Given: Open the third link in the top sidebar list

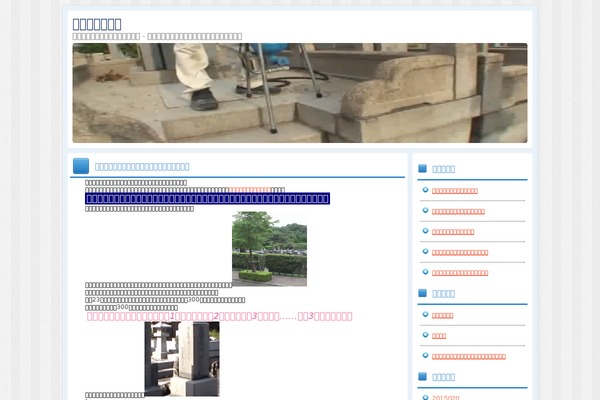Looking at the screenshot, I should (453, 232).
